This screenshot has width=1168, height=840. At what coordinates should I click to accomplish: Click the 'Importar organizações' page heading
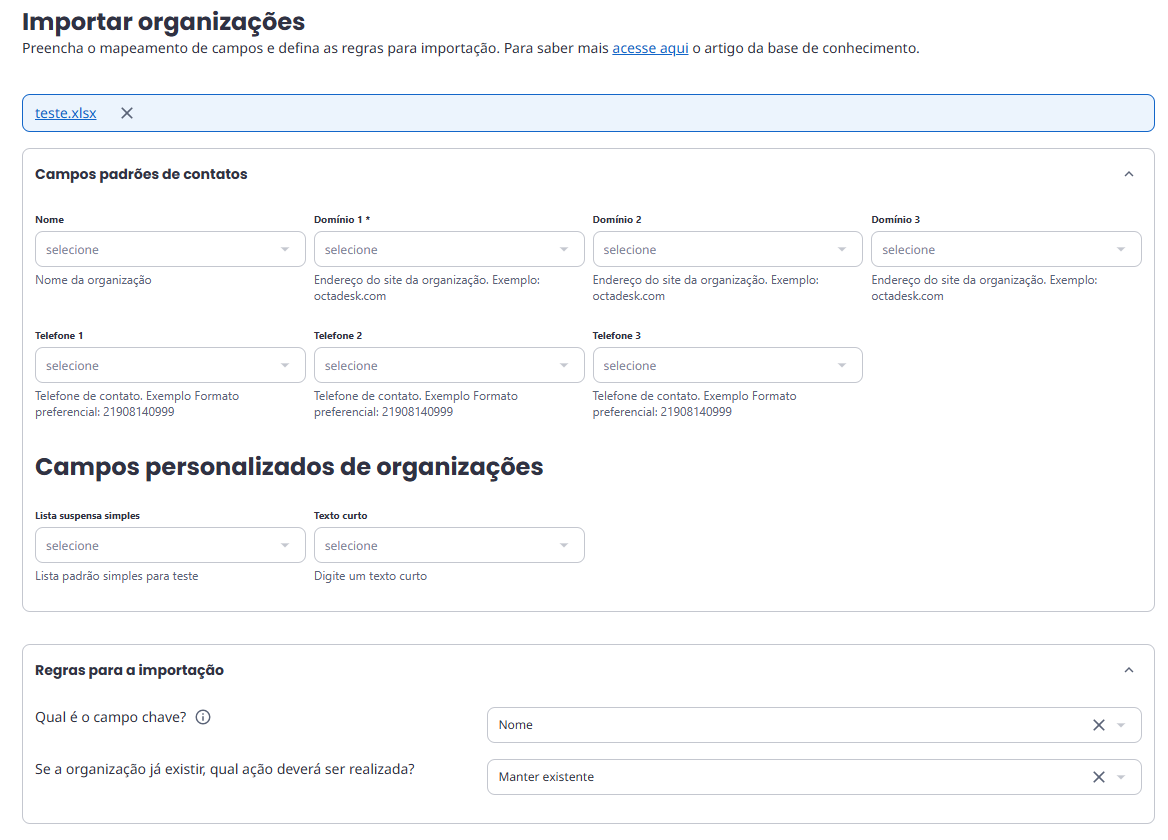[x=163, y=22]
